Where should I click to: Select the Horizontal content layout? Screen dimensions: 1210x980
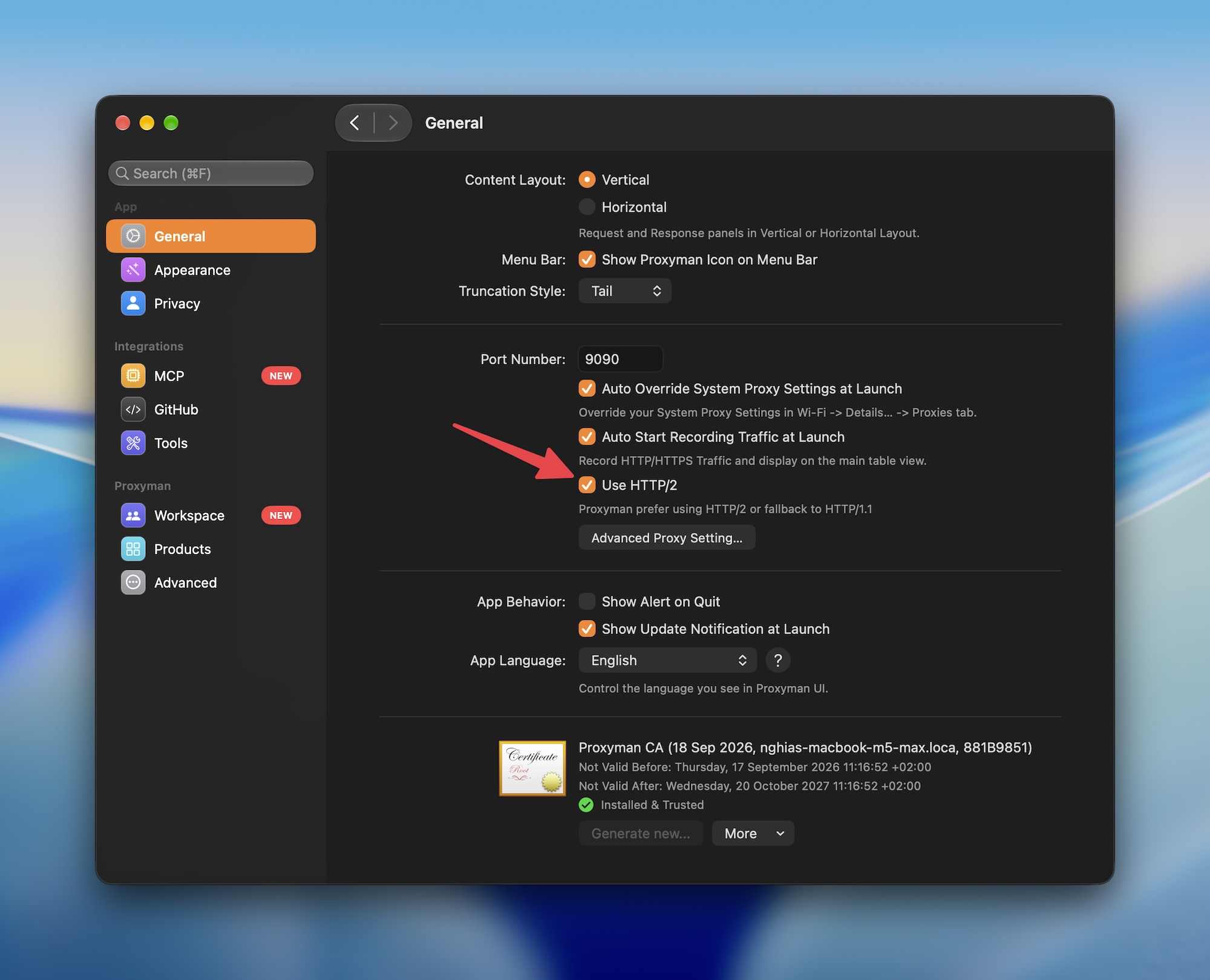(x=587, y=207)
